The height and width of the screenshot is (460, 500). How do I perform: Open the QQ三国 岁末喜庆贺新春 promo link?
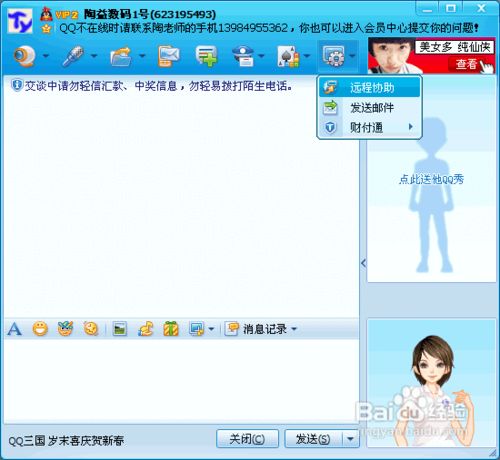pyautogui.click(x=66, y=441)
